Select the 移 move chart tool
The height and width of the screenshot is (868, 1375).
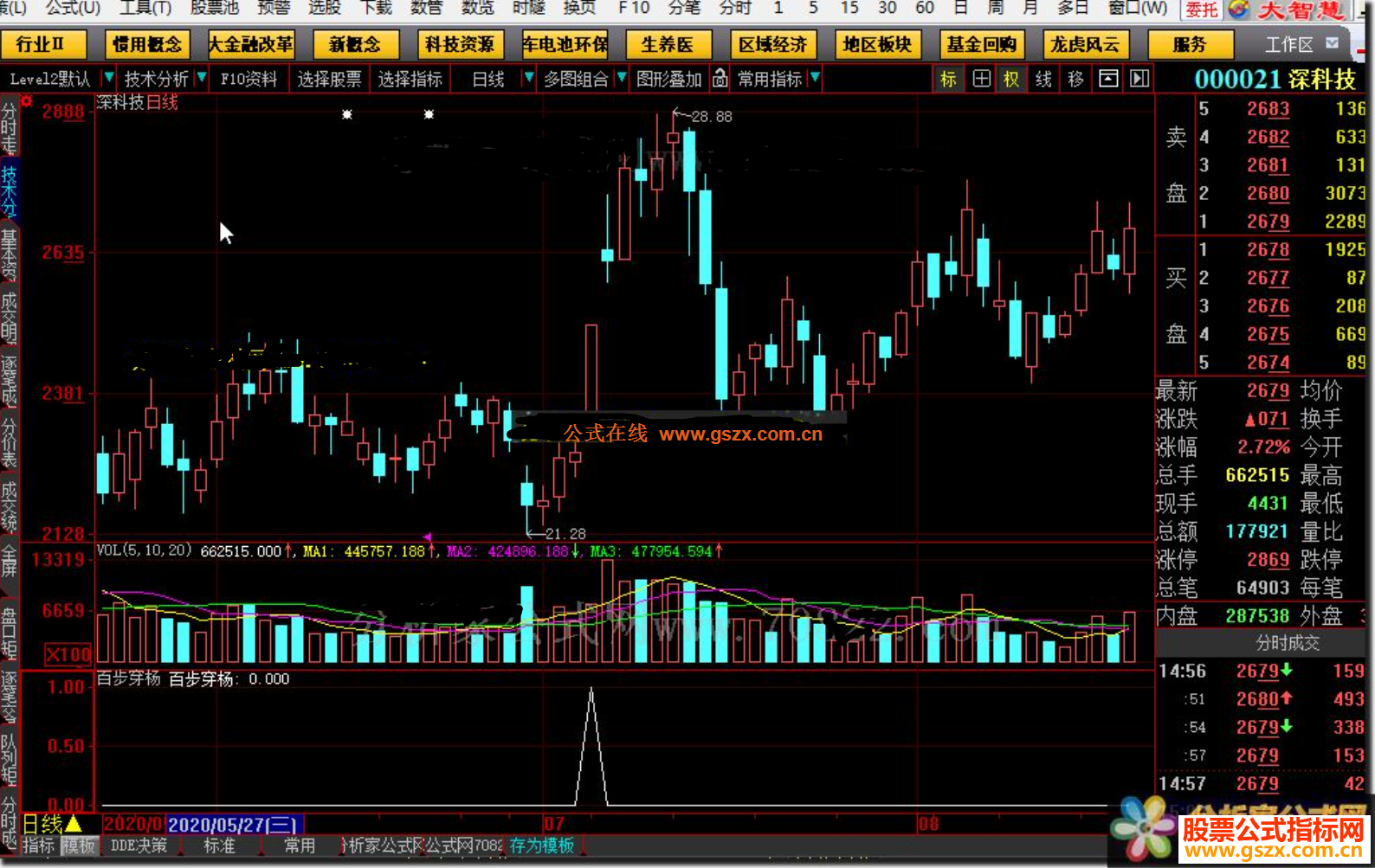click(x=1075, y=80)
